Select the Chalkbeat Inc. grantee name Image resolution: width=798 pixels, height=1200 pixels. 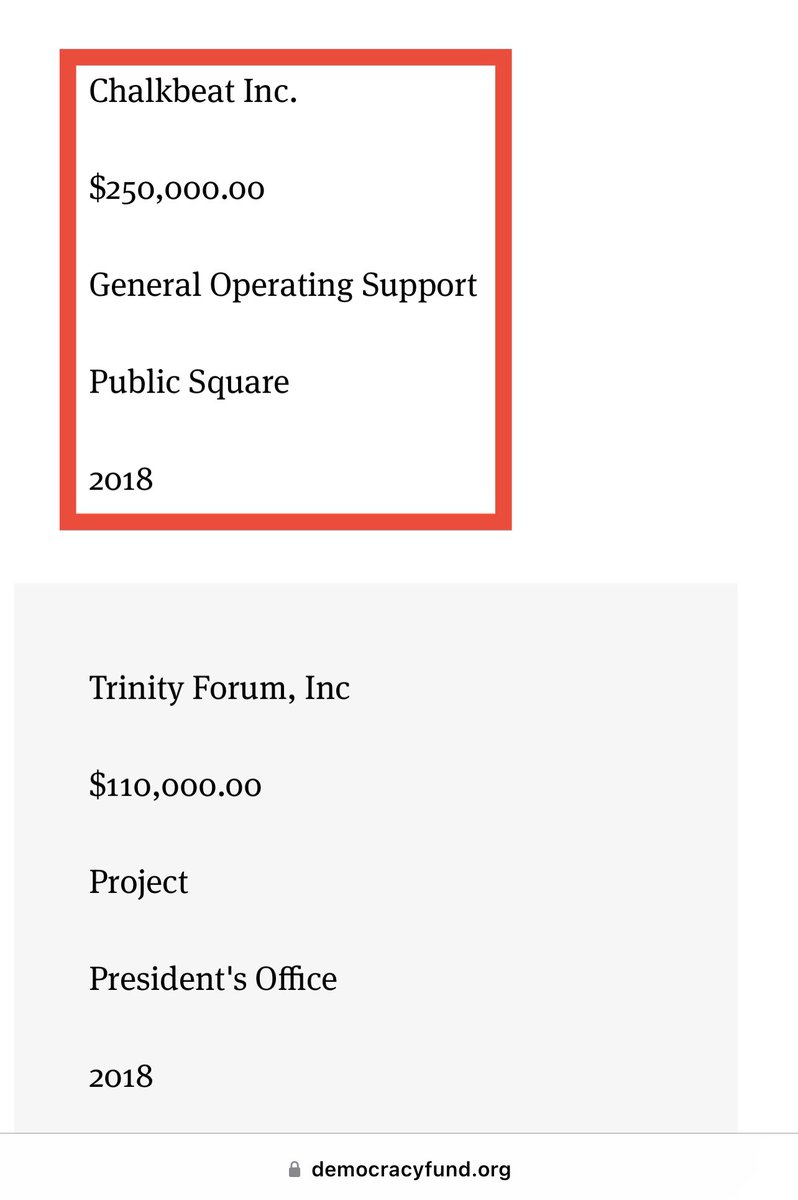(193, 92)
